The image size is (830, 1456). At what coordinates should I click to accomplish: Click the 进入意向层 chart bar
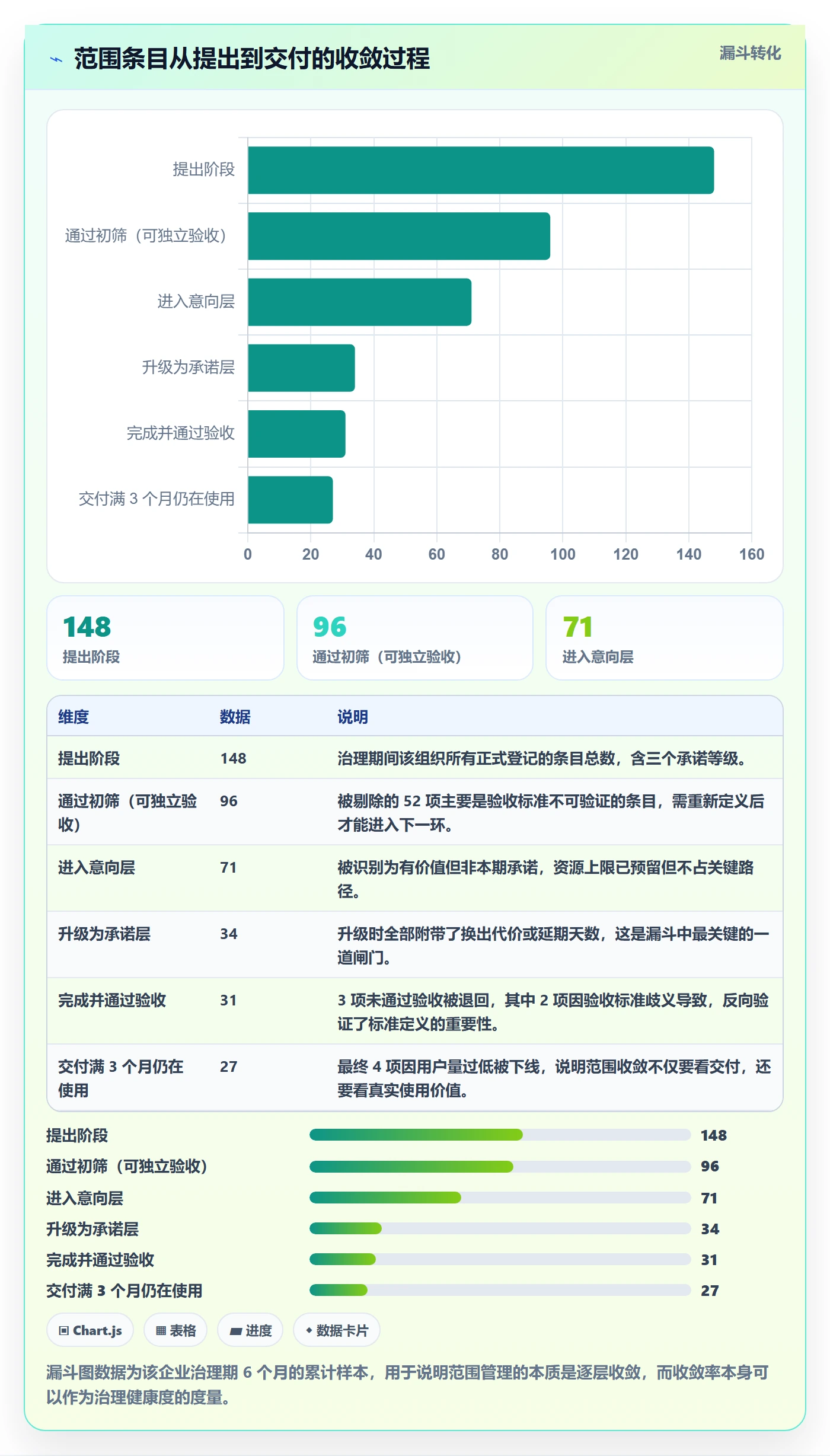(x=359, y=302)
